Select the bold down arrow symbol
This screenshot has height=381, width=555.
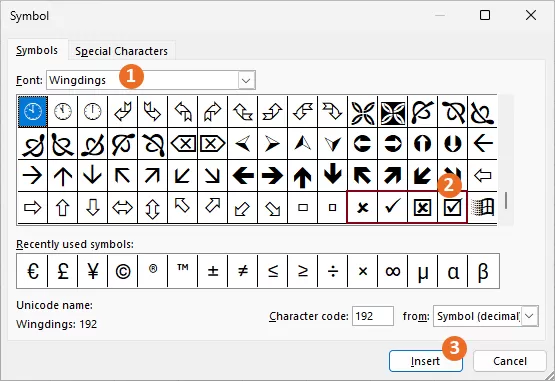[332, 175]
